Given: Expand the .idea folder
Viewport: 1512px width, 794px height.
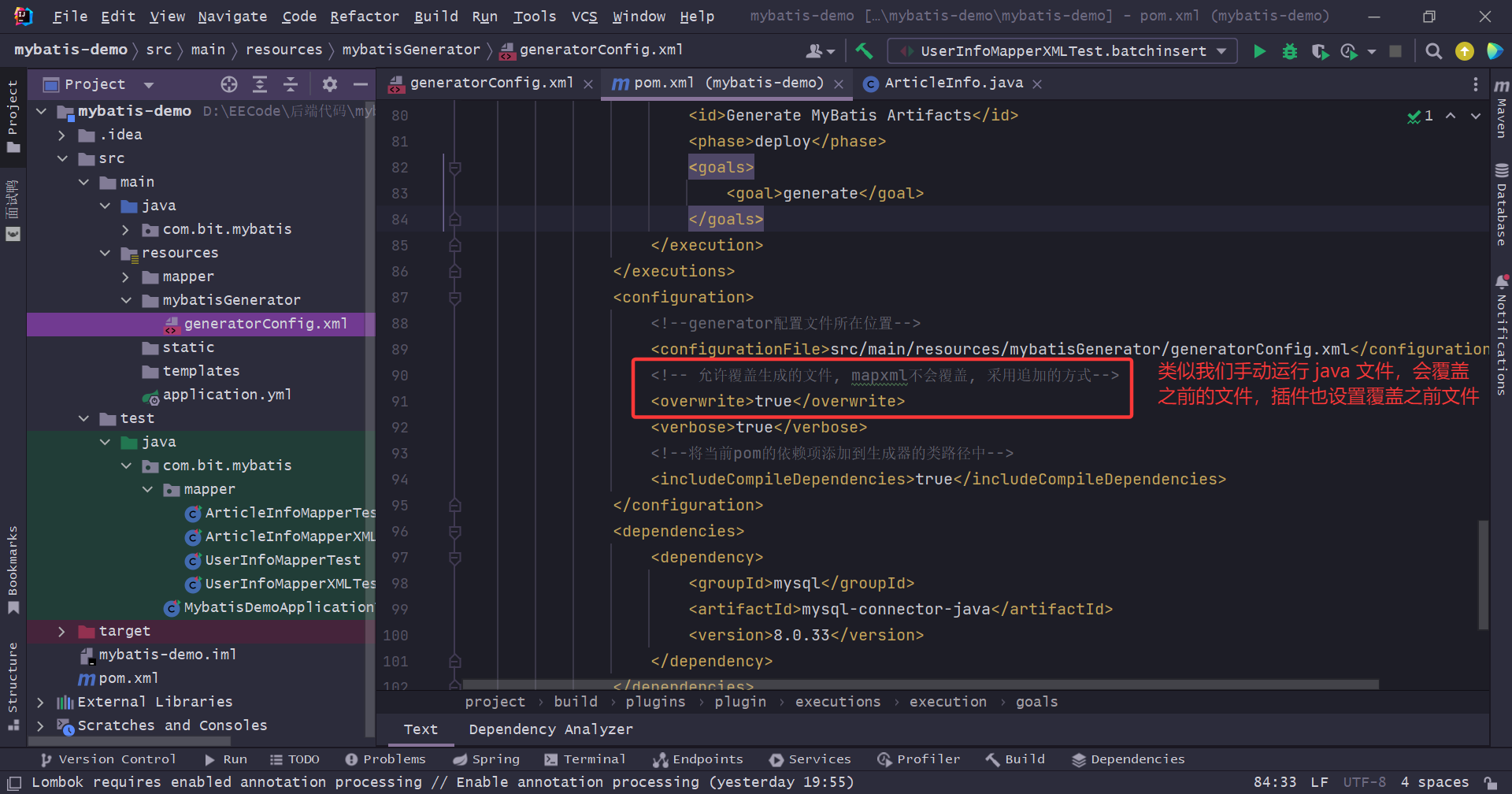Looking at the screenshot, I should coord(62,135).
